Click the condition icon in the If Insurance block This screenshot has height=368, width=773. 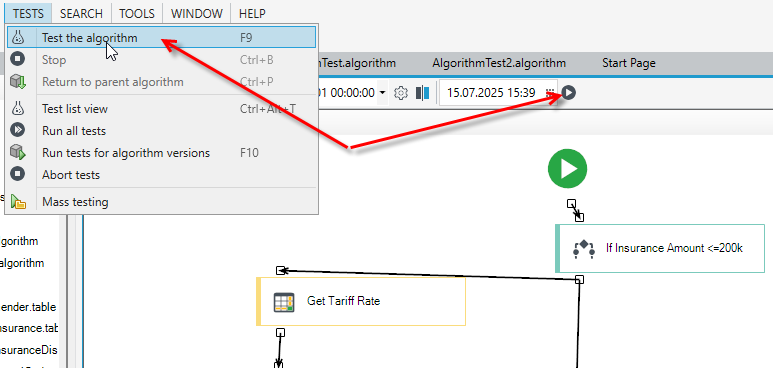[x=583, y=249]
